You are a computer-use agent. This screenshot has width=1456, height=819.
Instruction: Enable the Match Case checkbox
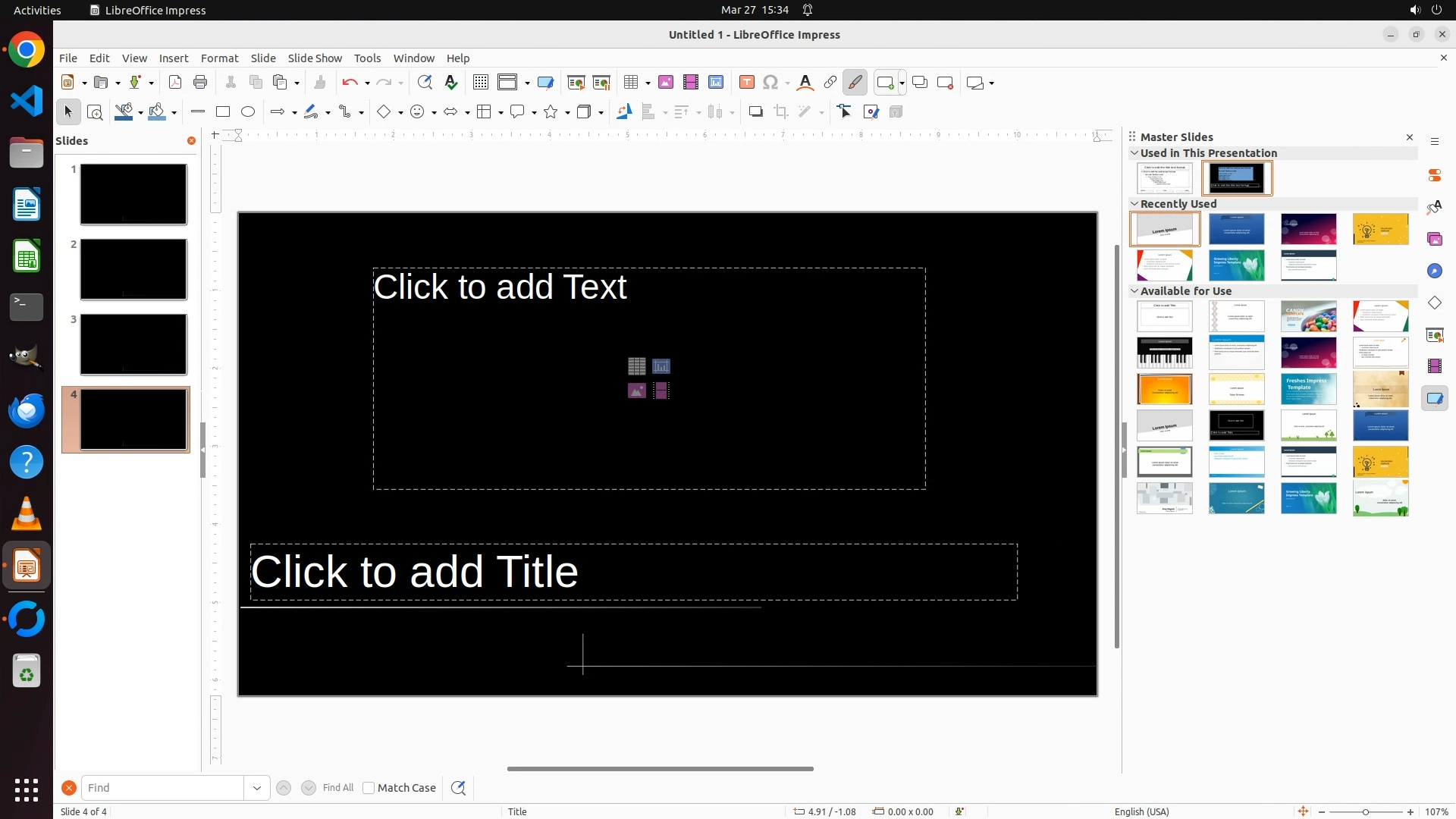click(x=369, y=788)
